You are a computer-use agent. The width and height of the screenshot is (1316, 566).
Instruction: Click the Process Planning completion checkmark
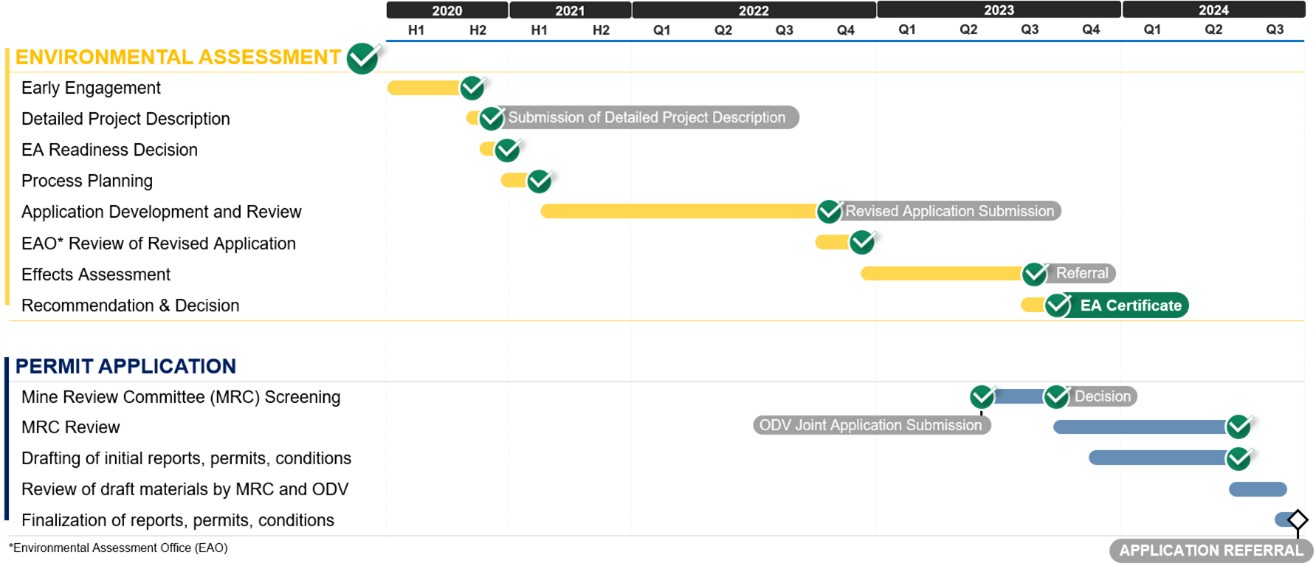pos(539,181)
